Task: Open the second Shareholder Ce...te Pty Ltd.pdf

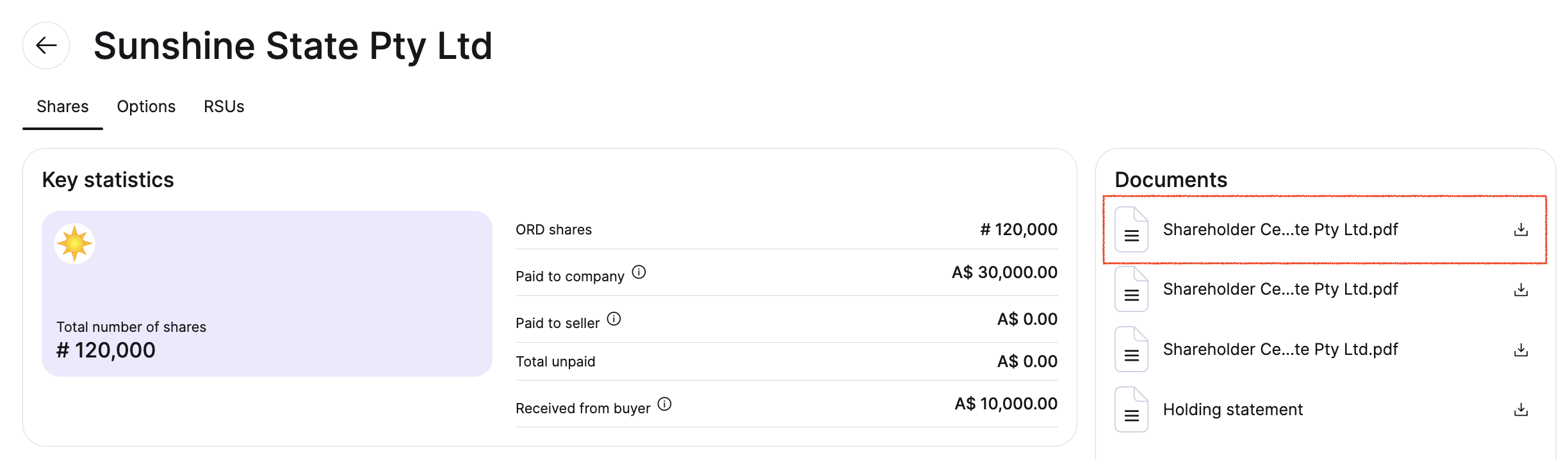Action: [x=1280, y=289]
